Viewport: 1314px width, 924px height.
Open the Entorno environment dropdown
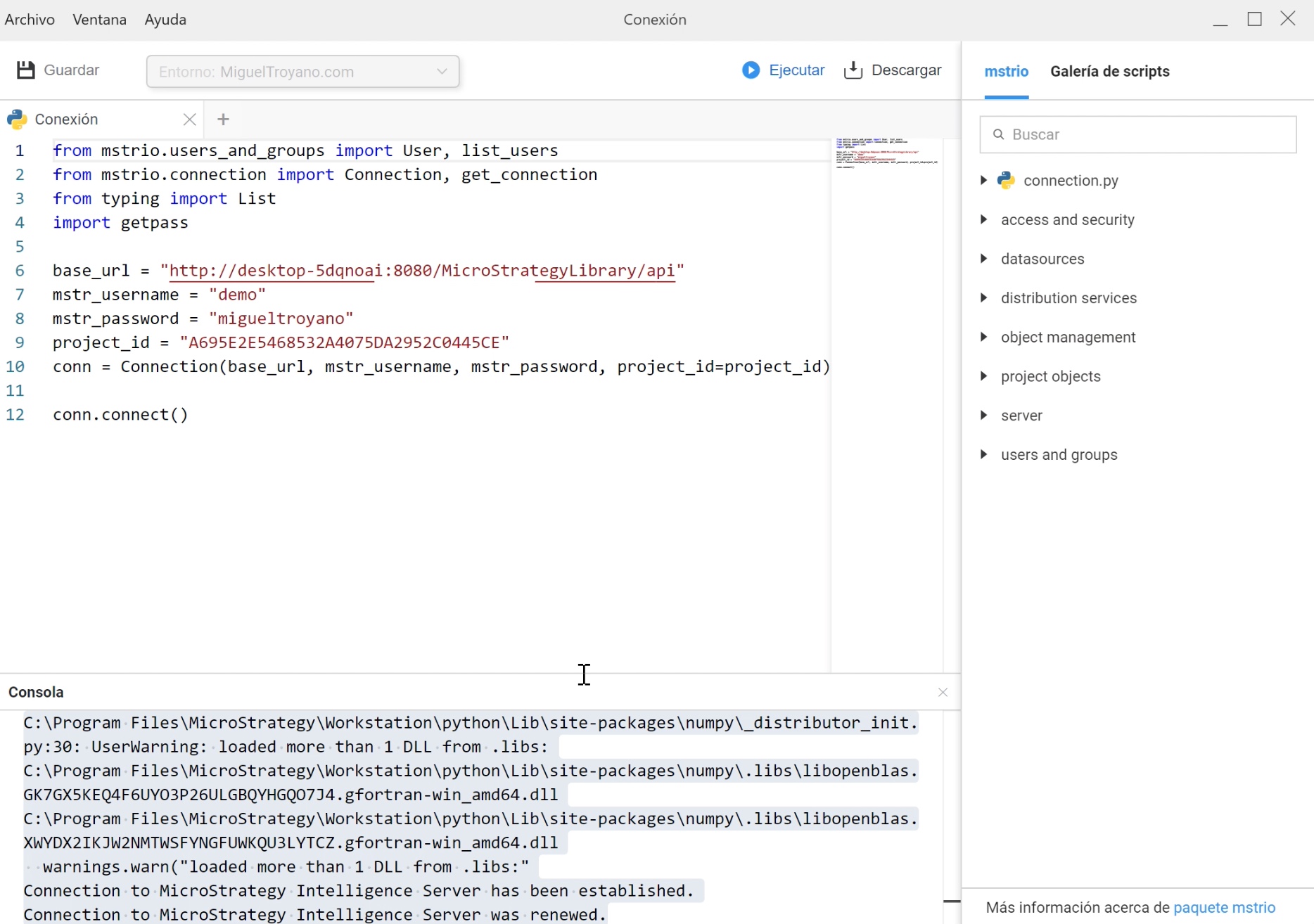(303, 72)
